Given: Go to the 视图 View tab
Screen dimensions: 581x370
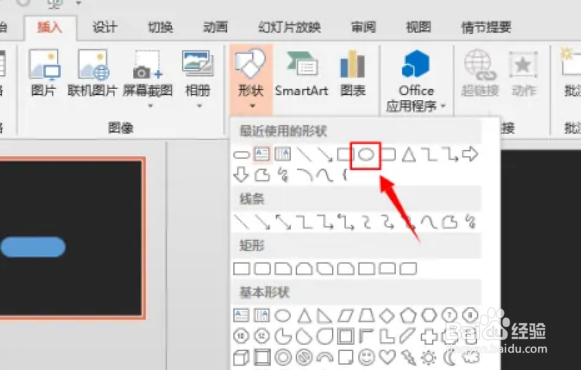Looking at the screenshot, I should tap(418, 27).
